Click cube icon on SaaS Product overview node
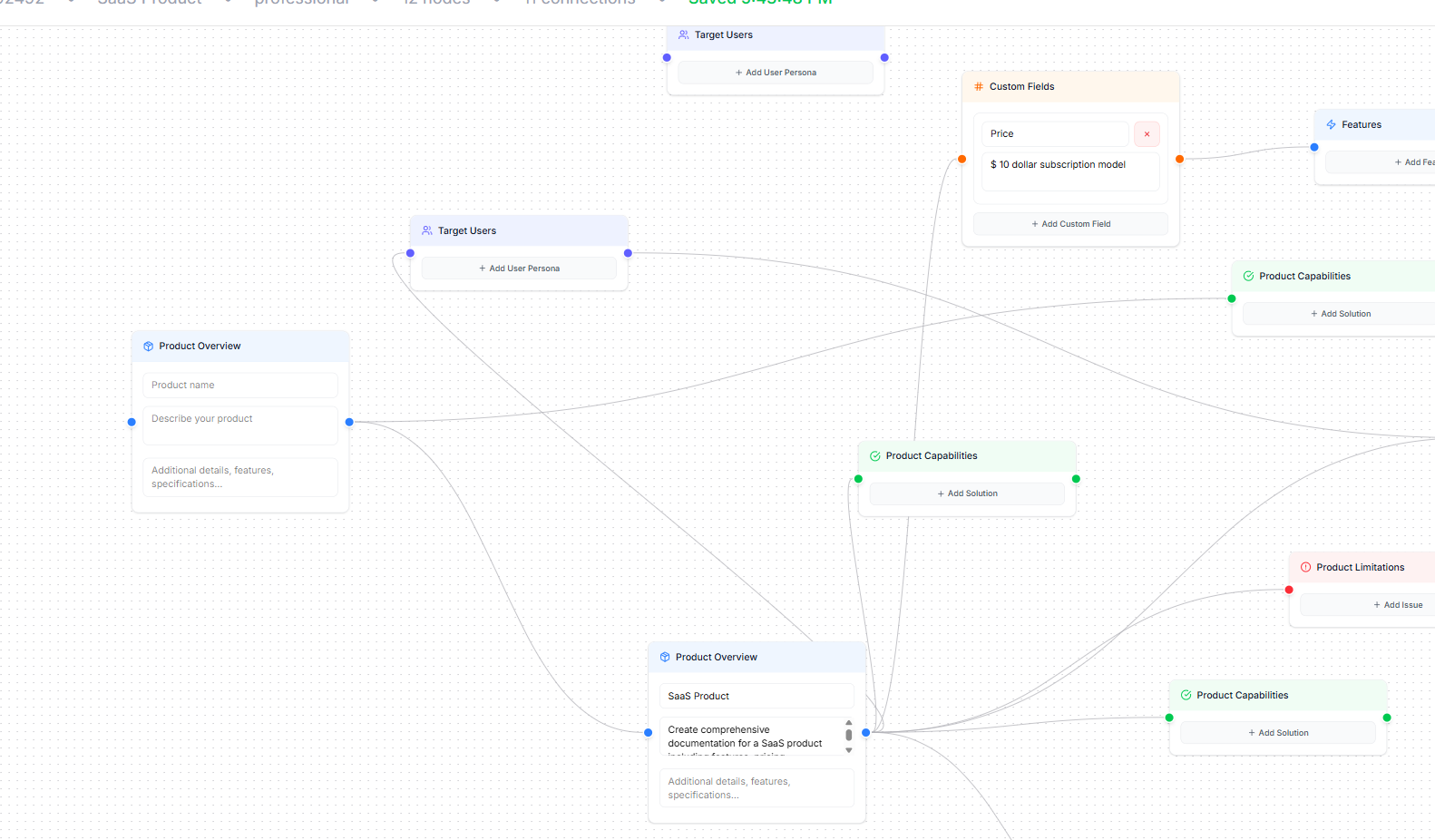This screenshot has width=1435, height=840. (x=665, y=658)
